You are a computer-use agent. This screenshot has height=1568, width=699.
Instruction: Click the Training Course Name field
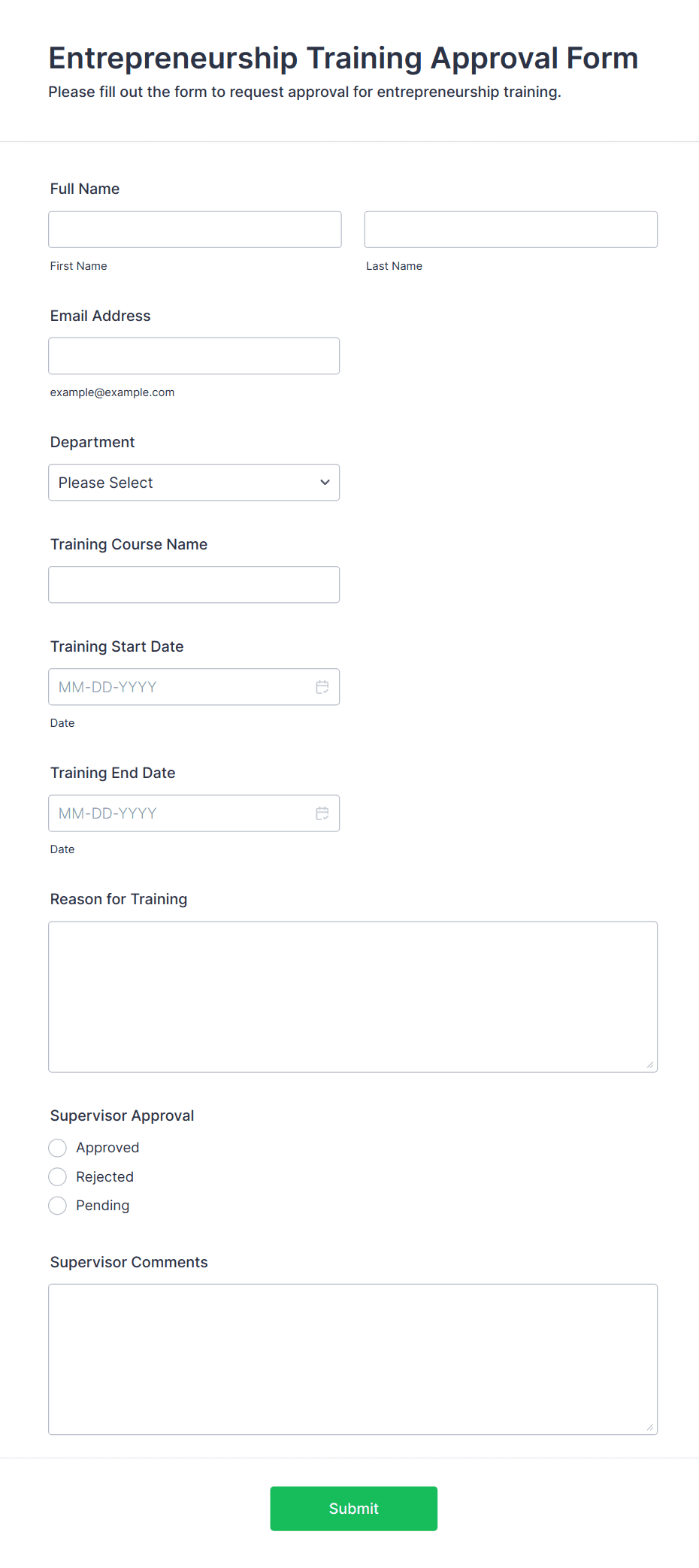tap(194, 585)
